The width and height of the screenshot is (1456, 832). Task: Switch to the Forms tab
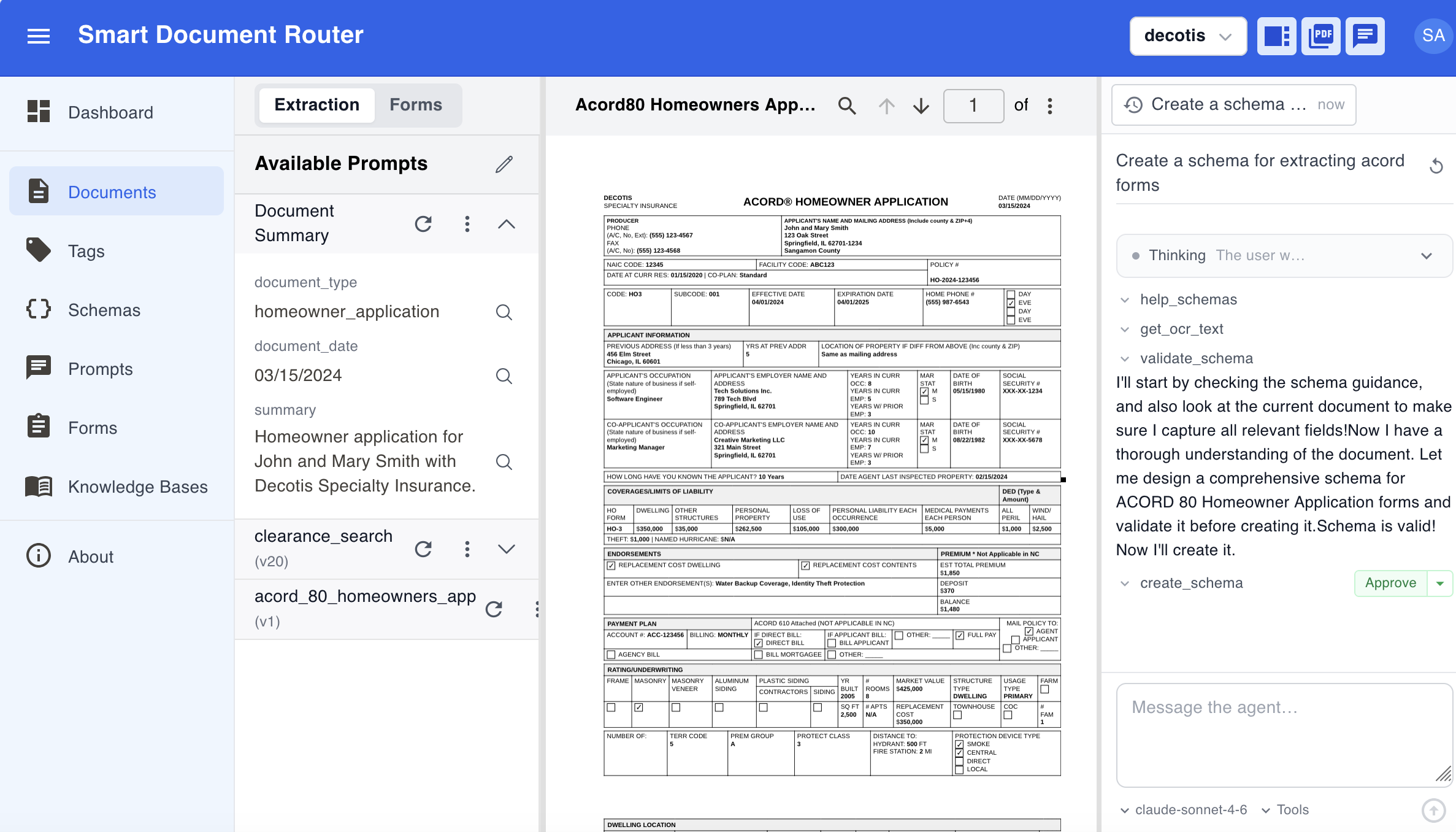pyautogui.click(x=416, y=105)
